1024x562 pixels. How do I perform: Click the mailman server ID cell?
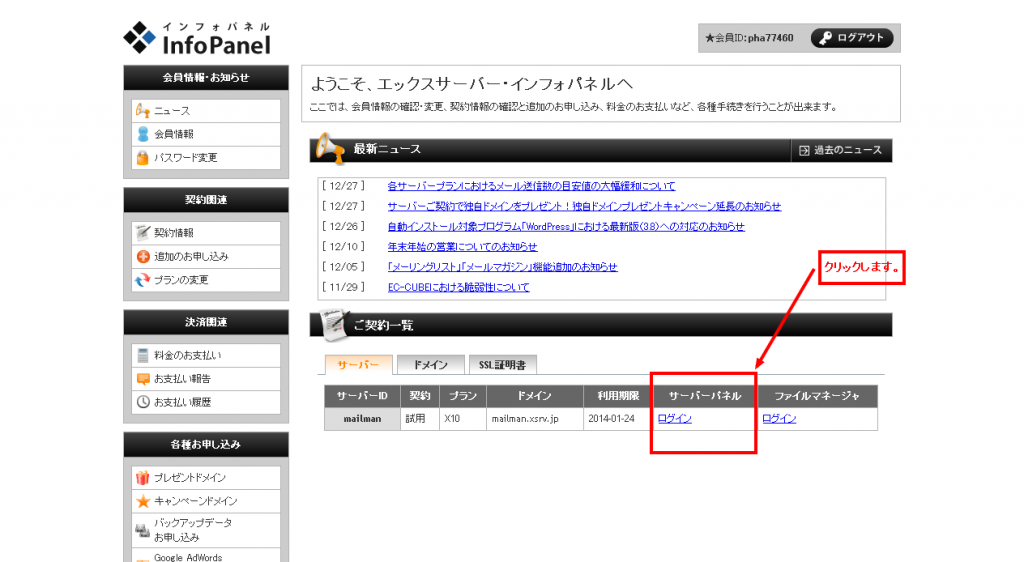pos(362,419)
